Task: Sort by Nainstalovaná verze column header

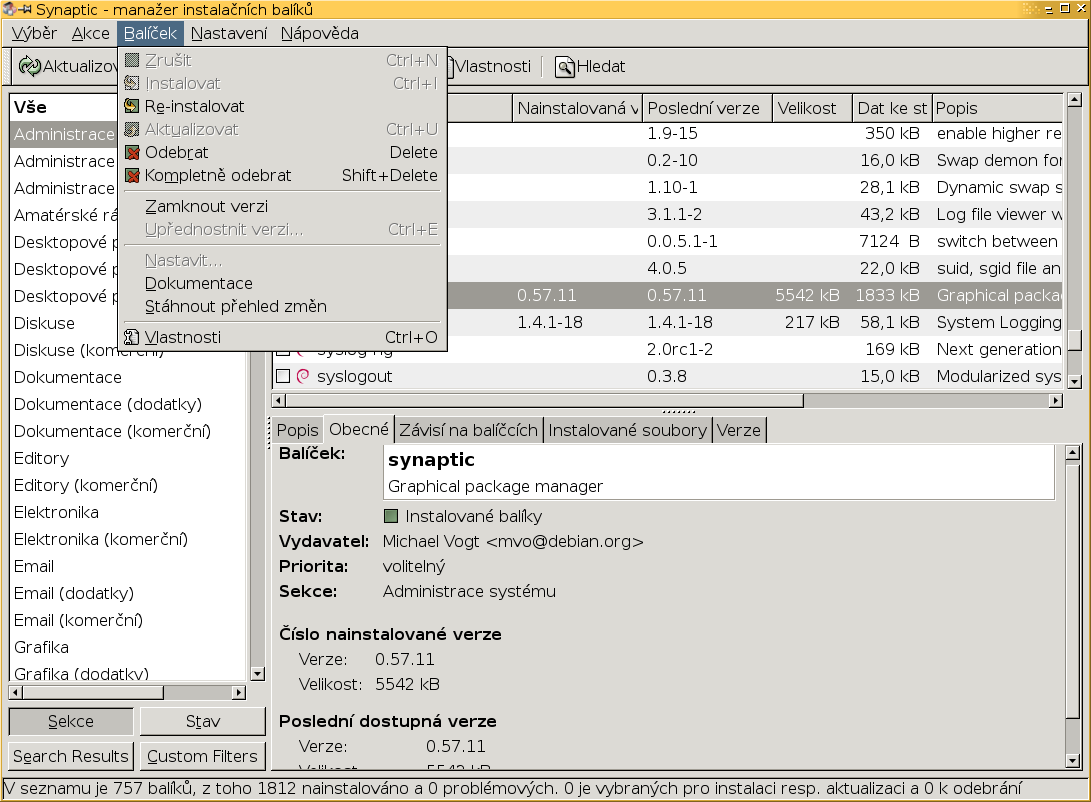Action: pyautogui.click(x=578, y=109)
